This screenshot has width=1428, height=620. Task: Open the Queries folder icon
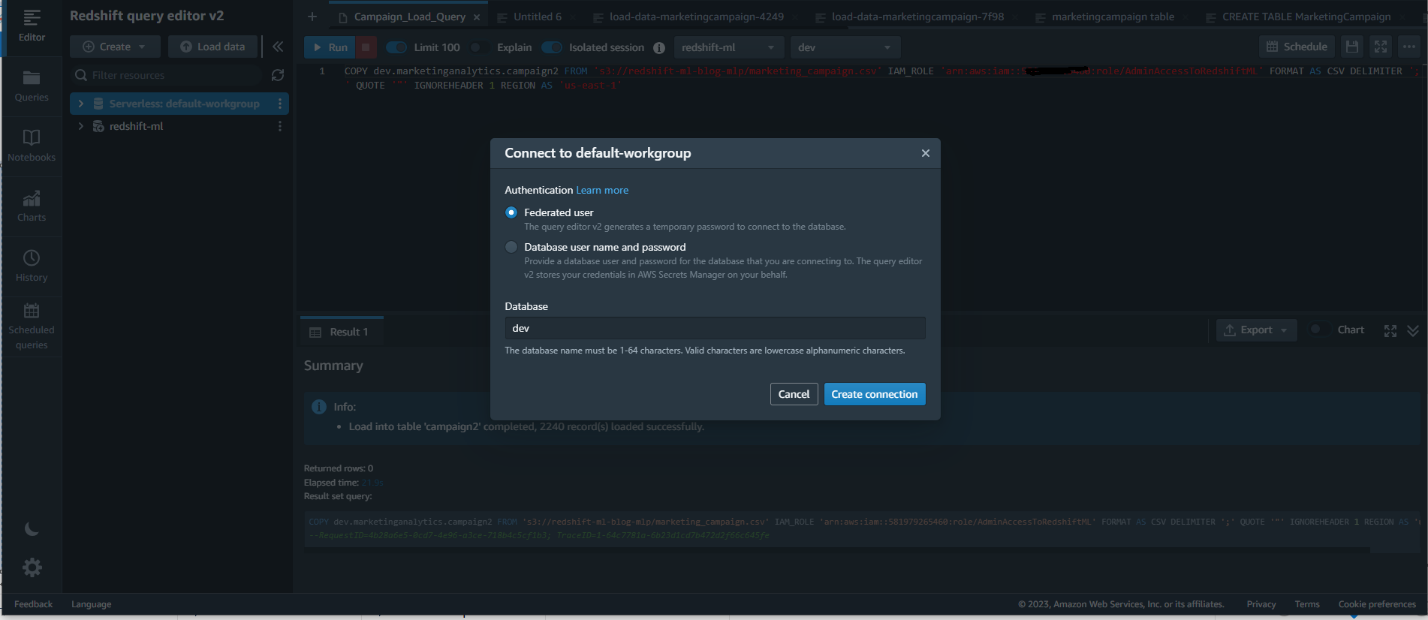32,78
